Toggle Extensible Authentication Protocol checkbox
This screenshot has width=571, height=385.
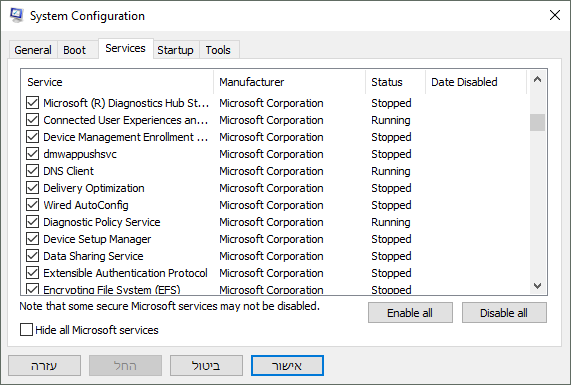(32, 273)
